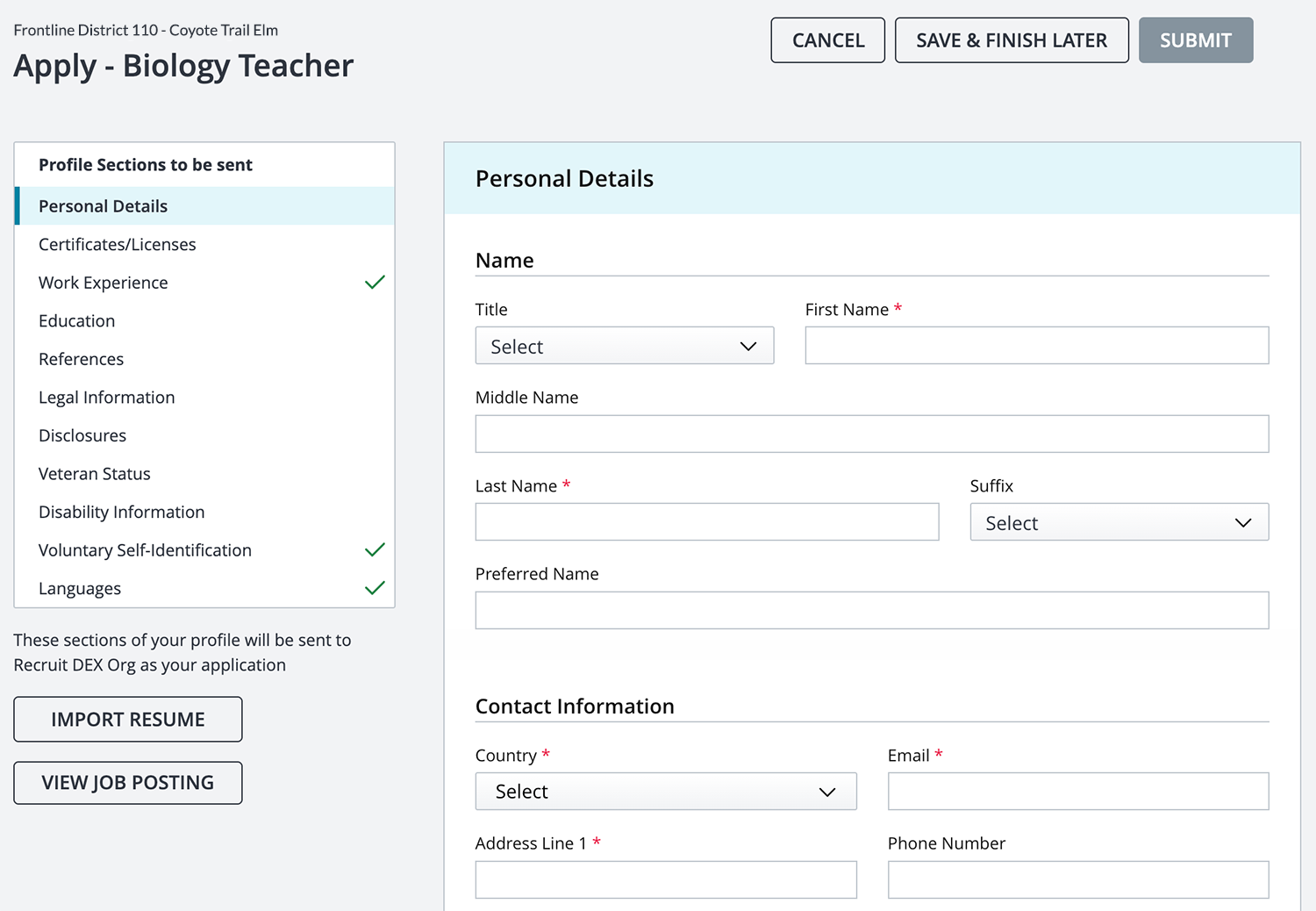
Task: Select References in the sidebar
Action: coord(82,359)
